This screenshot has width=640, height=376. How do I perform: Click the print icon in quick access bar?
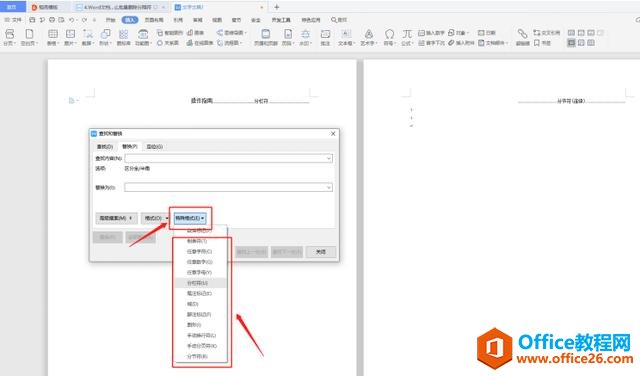[x=52, y=20]
